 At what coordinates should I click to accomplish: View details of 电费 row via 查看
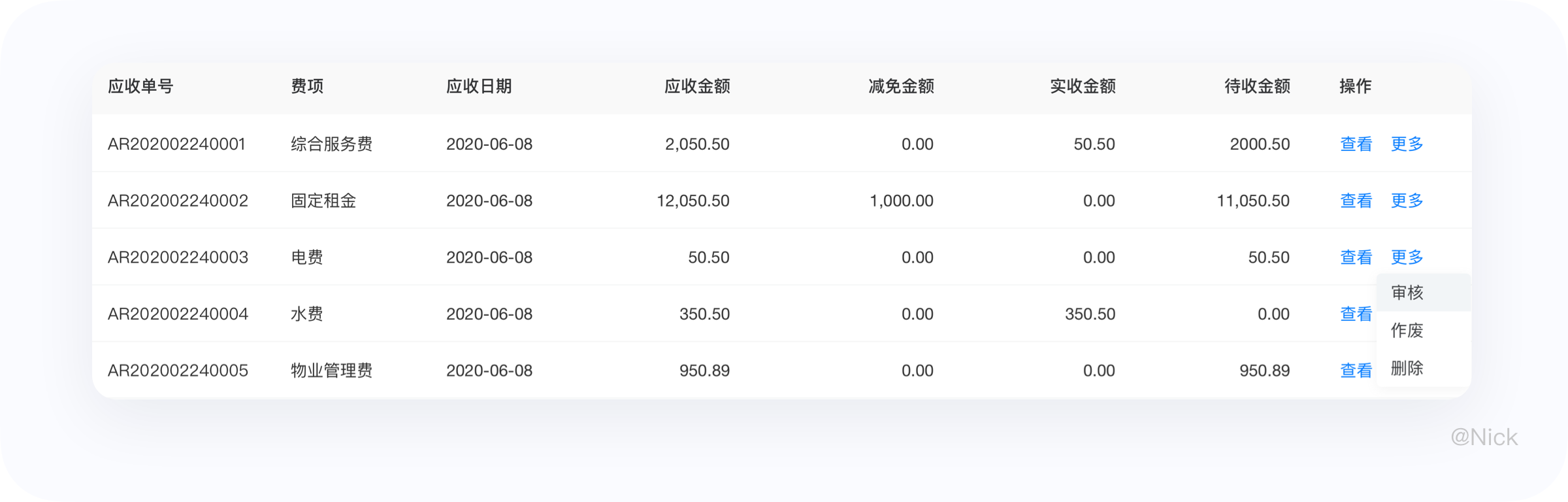[x=1356, y=258]
